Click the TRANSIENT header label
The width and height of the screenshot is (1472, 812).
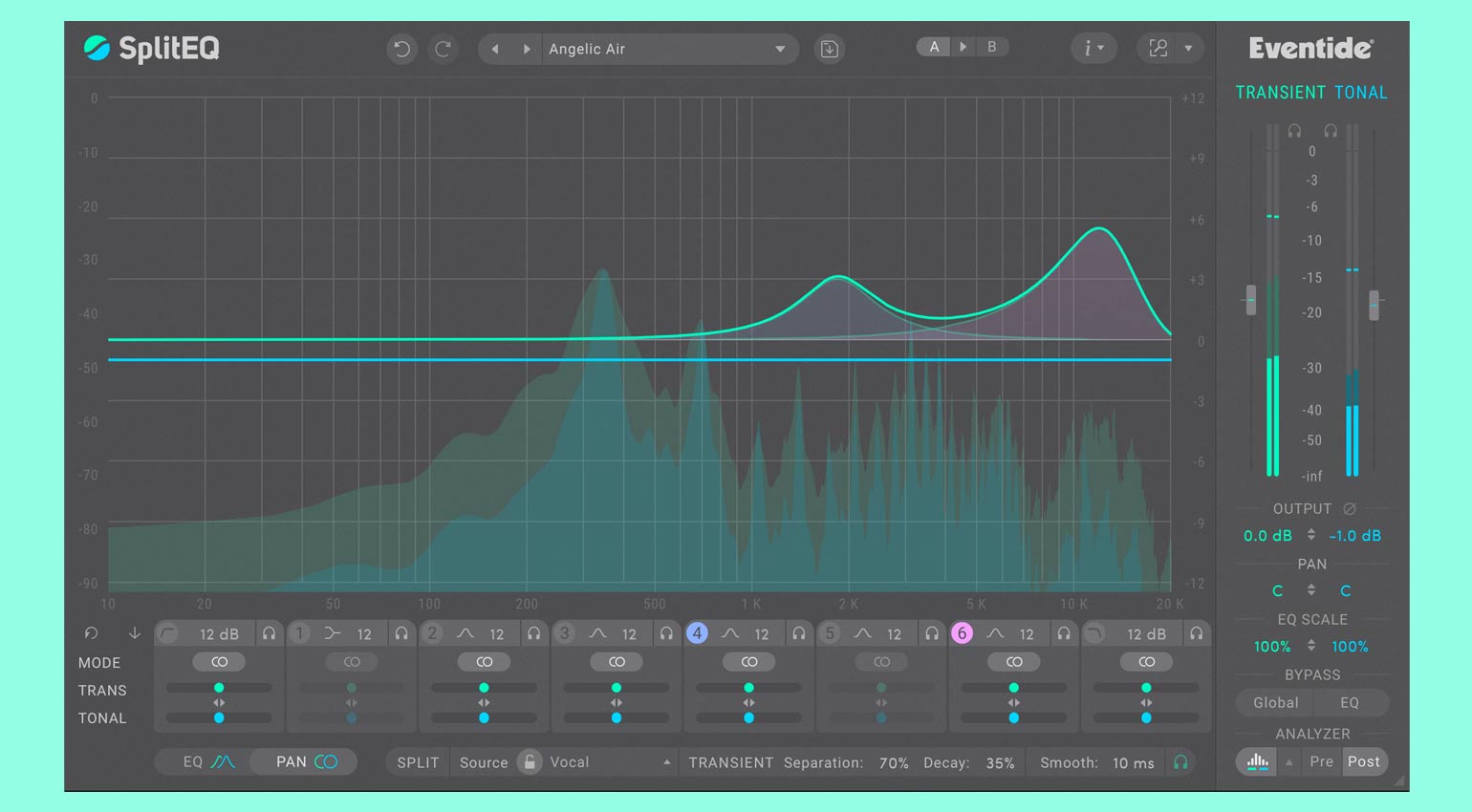click(1280, 93)
